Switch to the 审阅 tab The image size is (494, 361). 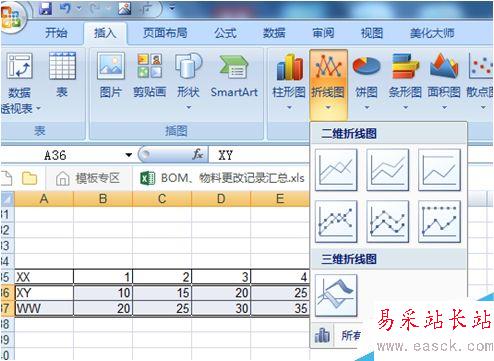coord(323,33)
